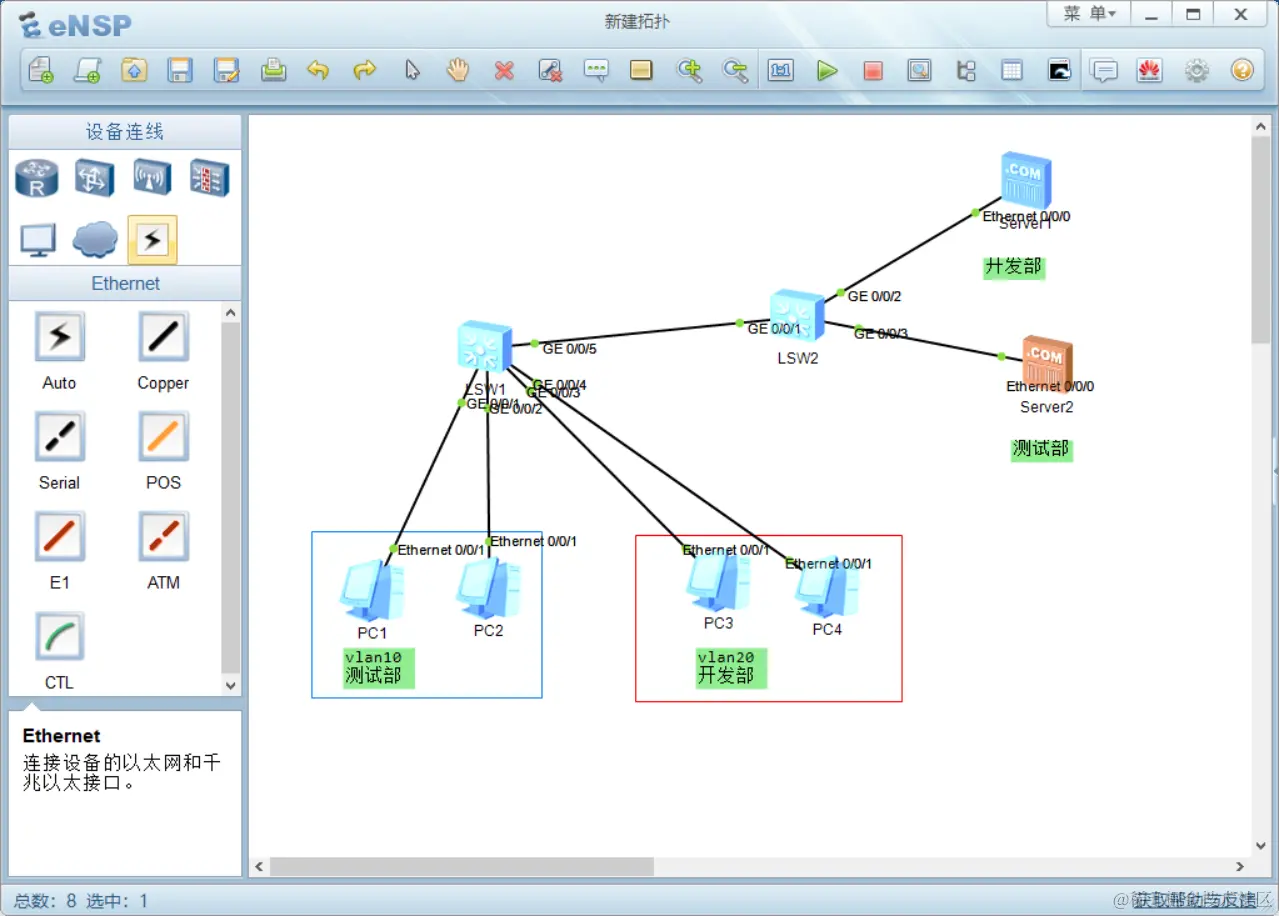Select the Cloud device category
Screen dimensions: 1279x916
[x=95, y=240]
